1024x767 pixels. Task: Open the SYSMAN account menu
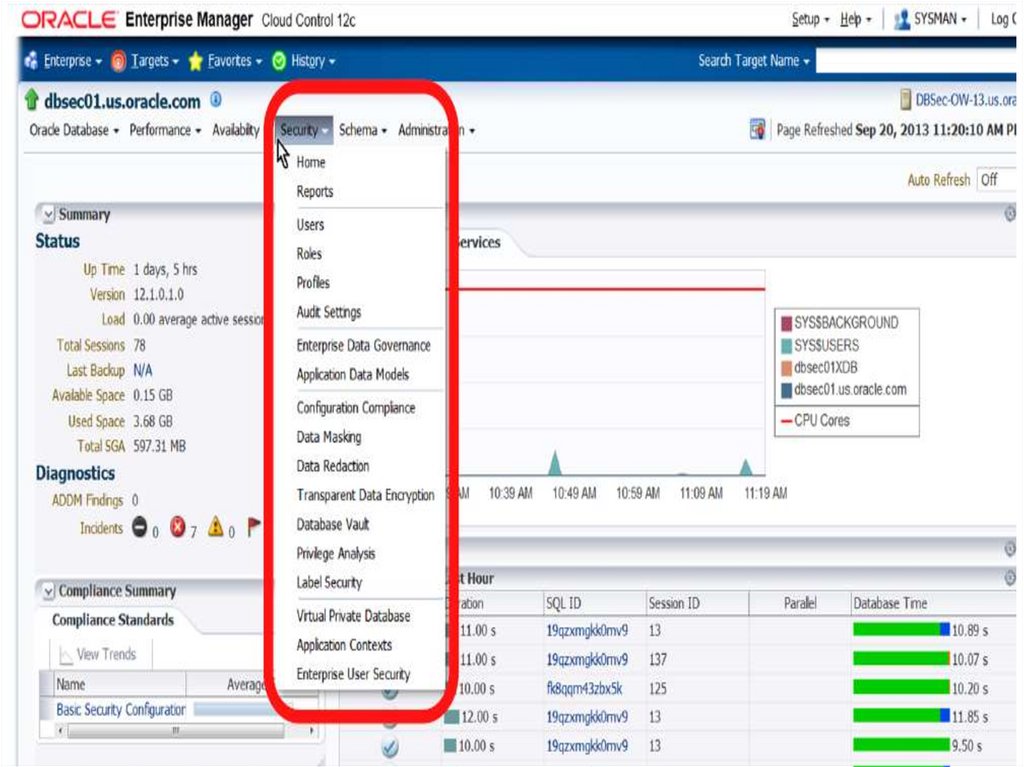pos(939,20)
